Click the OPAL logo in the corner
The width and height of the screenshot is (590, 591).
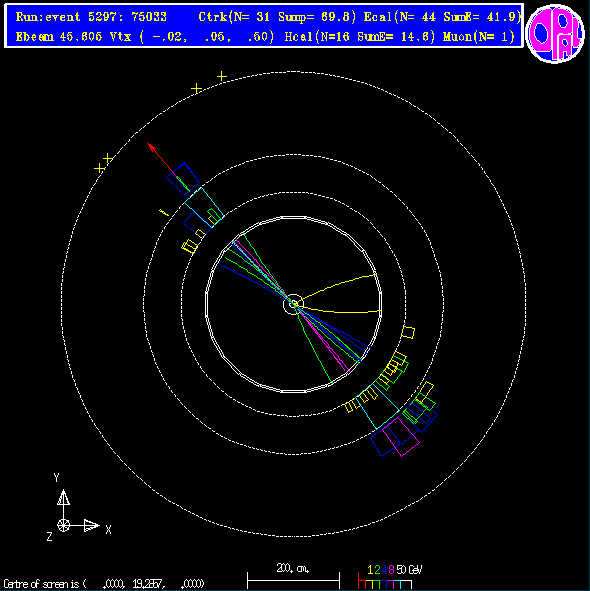555,34
